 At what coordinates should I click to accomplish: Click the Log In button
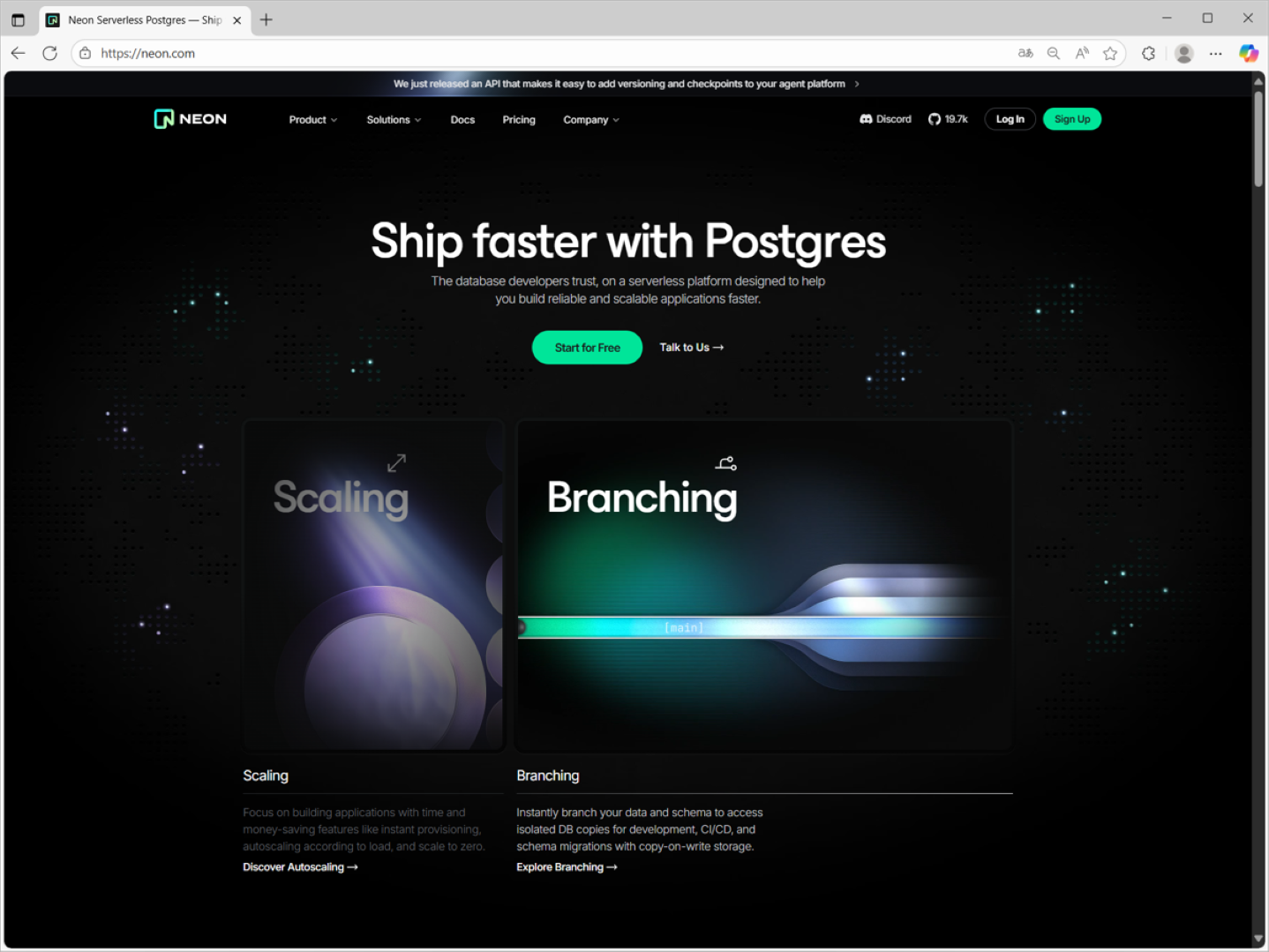pos(1010,119)
